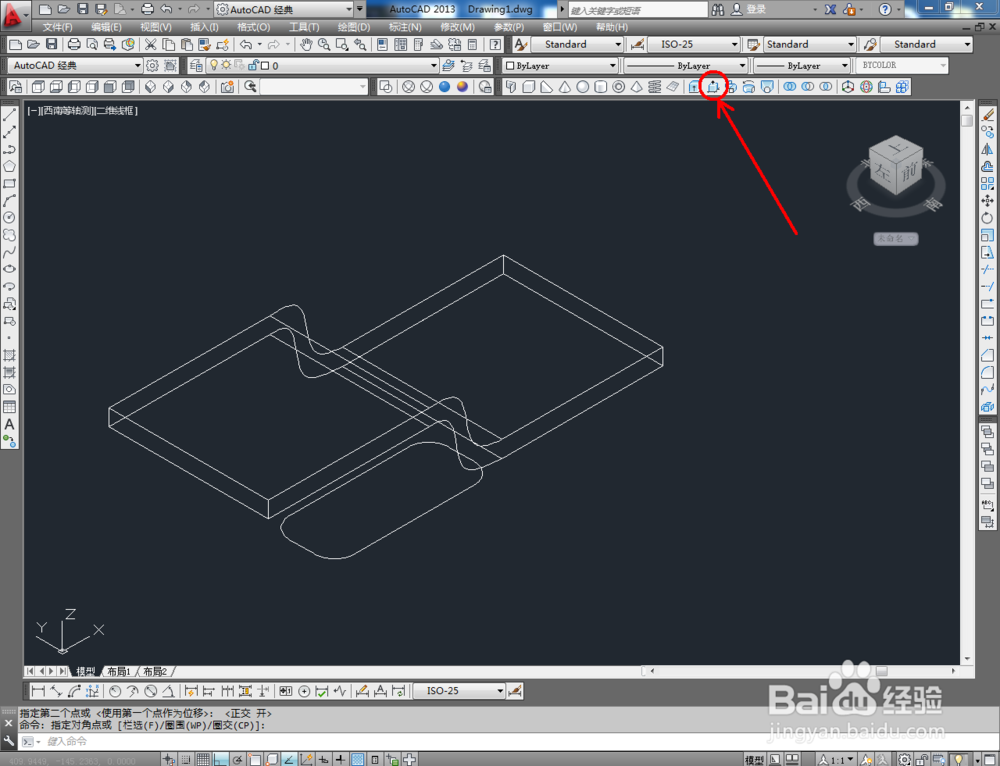Choose the Polygon draw tool

point(10,166)
